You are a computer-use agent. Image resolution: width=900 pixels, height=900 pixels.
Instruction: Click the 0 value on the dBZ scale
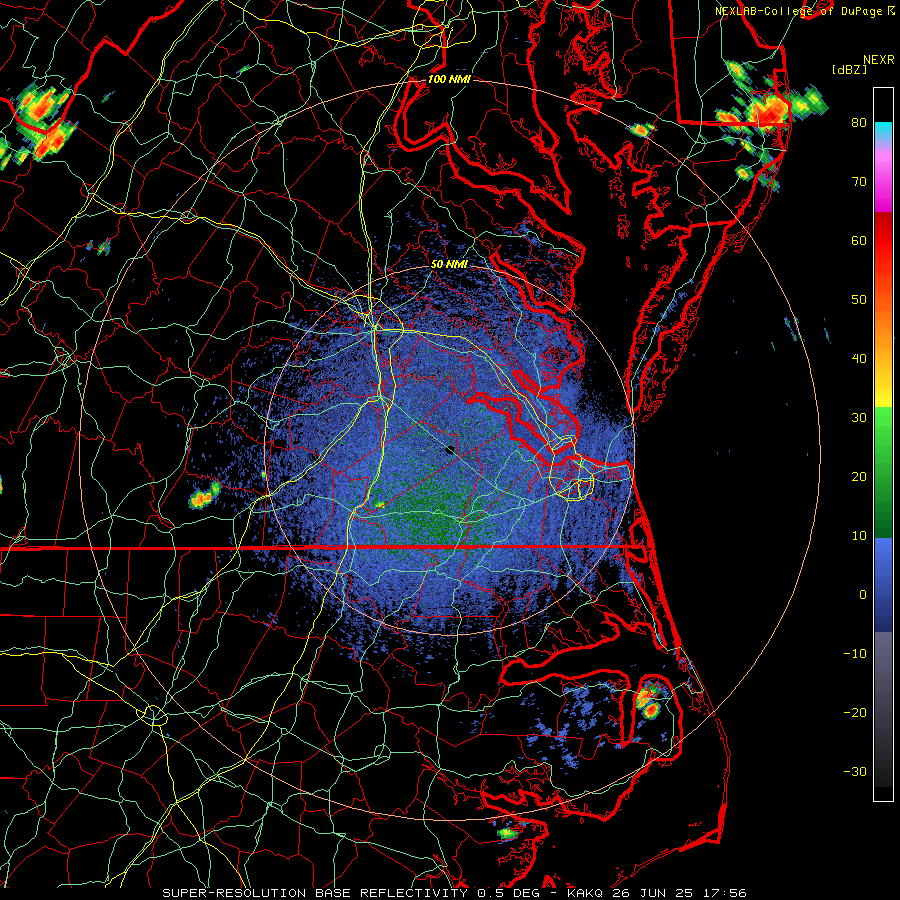click(863, 595)
